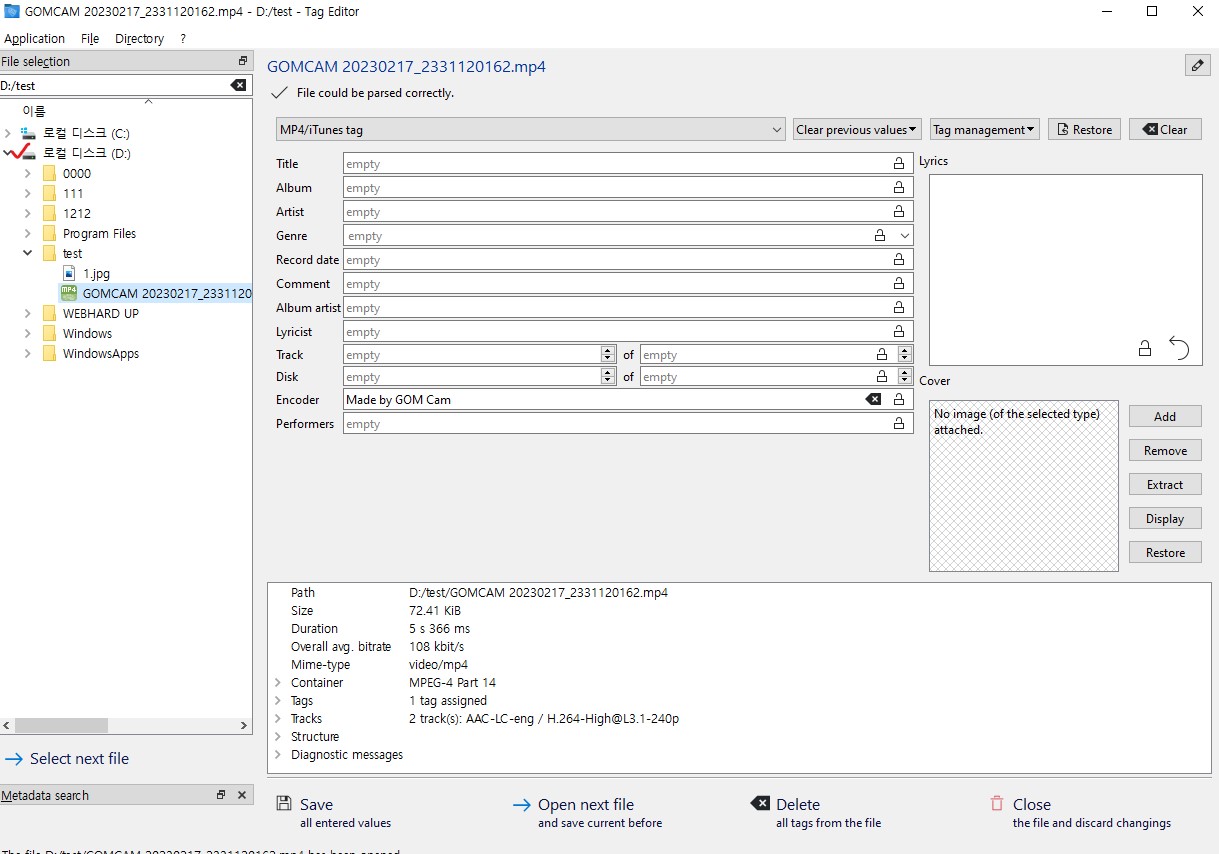
Task: Extract the cover image
Action: pyautogui.click(x=1165, y=484)
